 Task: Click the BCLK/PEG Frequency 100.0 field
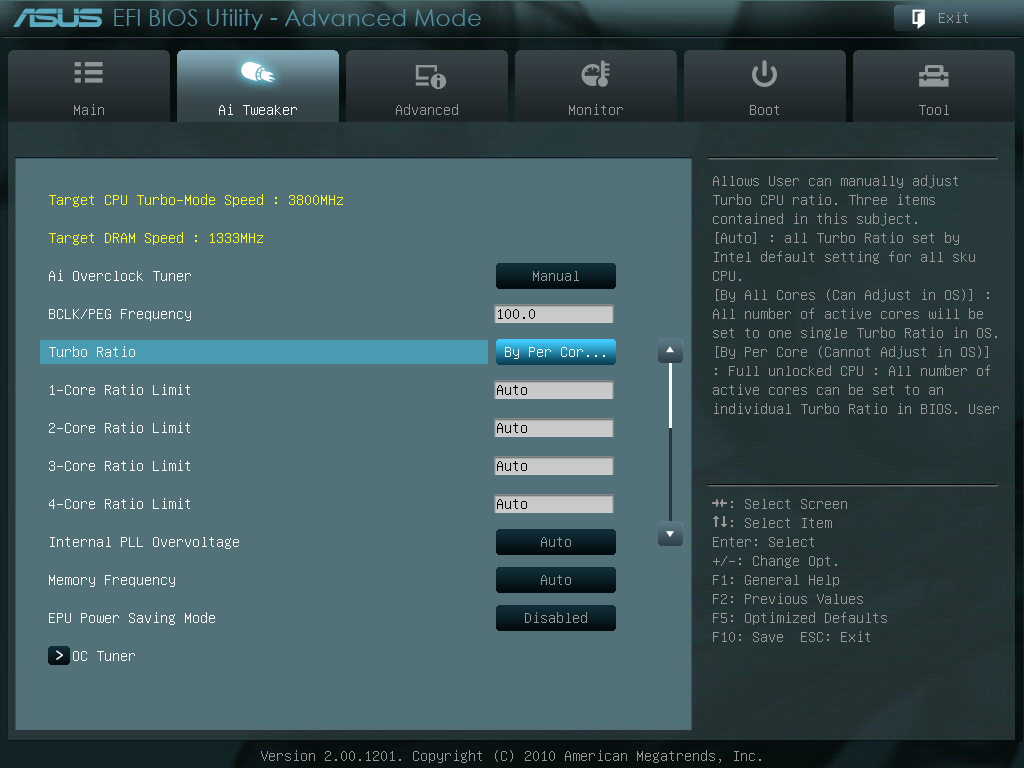[554, 314]
